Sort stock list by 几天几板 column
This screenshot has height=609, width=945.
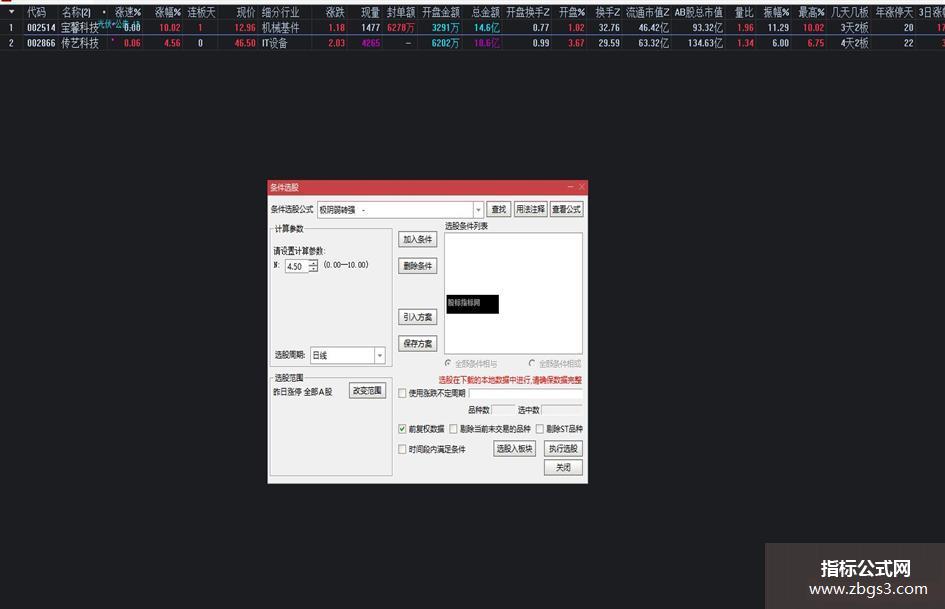[x=850, y=12]
